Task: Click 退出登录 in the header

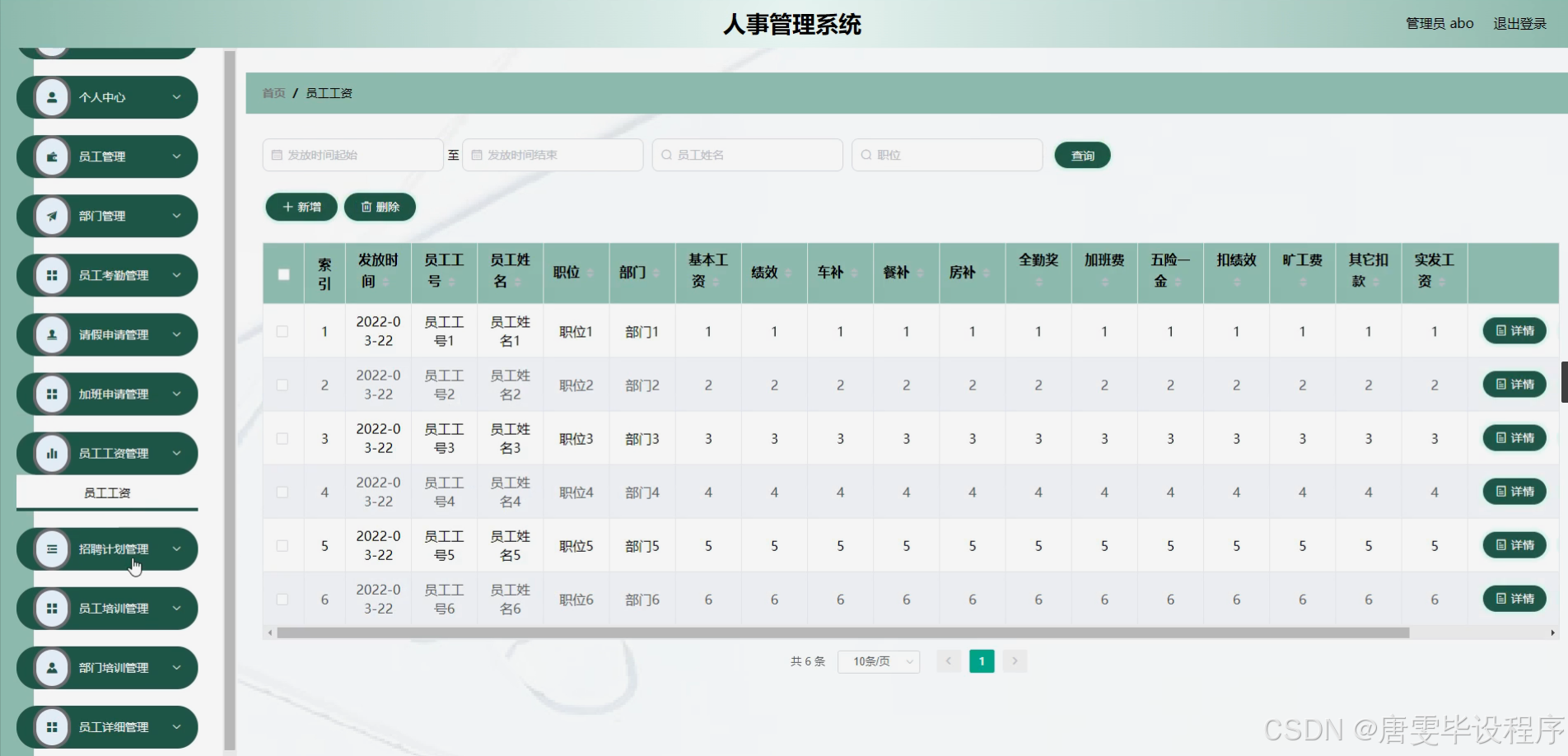Action: pos(1519,24)
